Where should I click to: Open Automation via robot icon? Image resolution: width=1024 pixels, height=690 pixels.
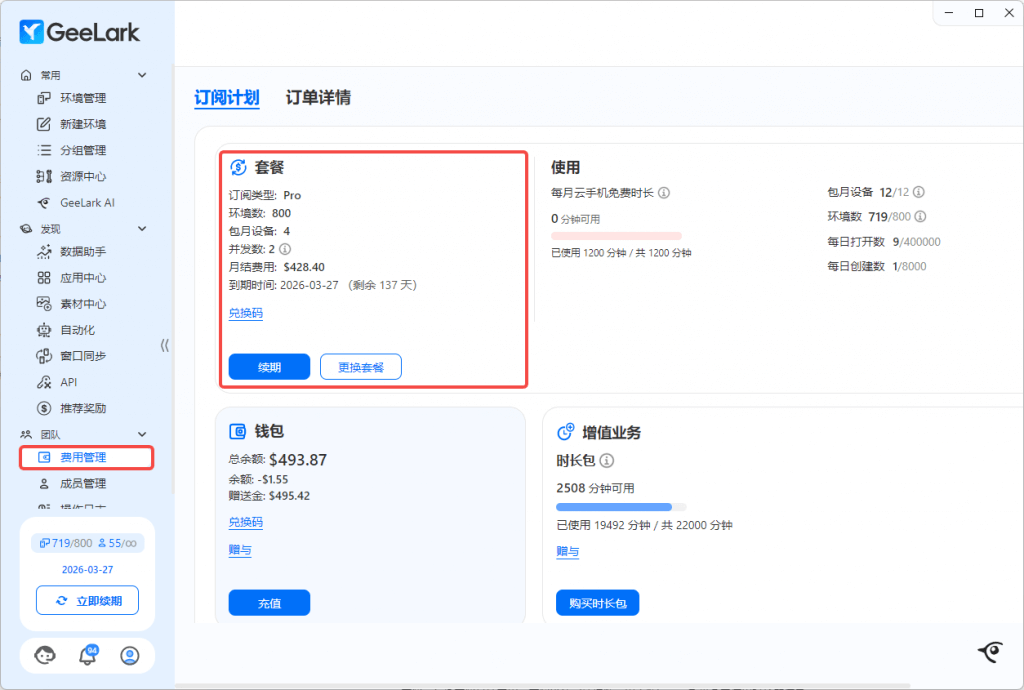[x=44, y=330]
